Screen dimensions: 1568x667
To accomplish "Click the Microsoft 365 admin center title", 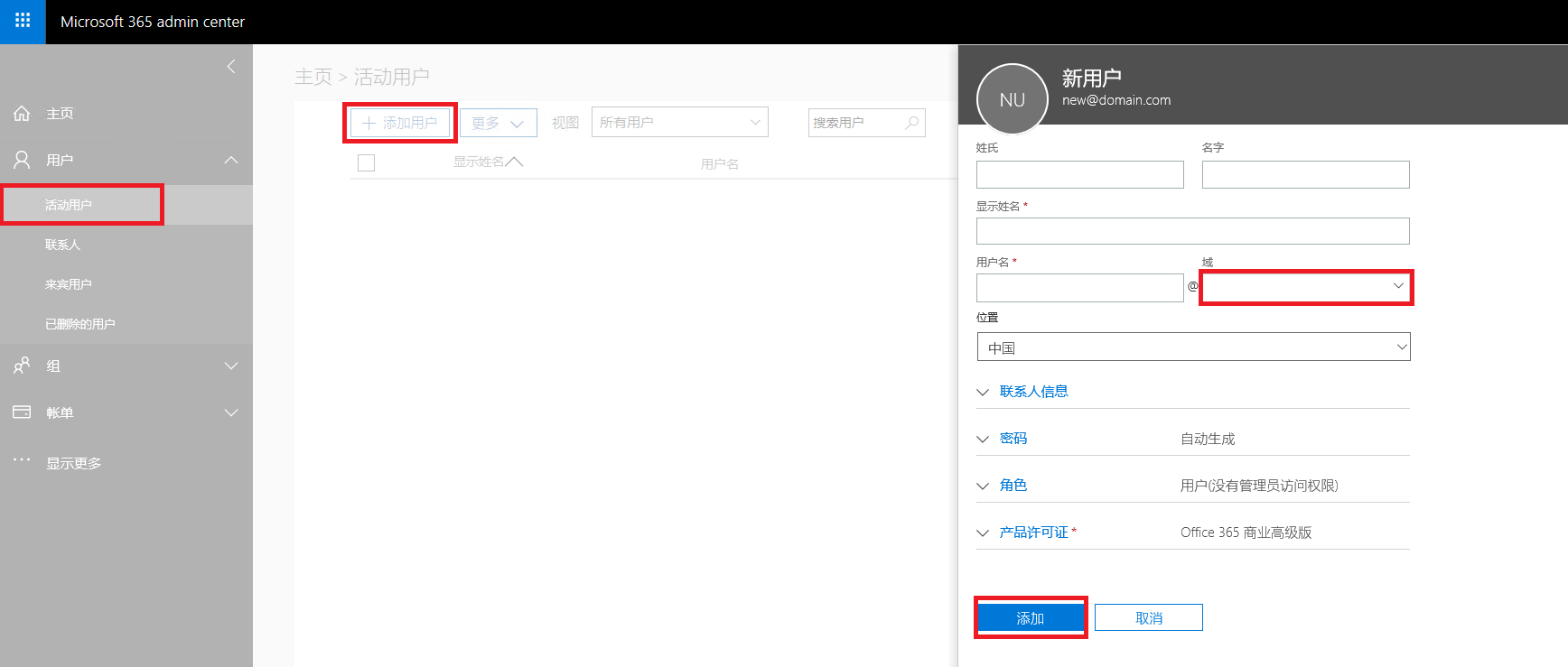I will pos(153,22).
